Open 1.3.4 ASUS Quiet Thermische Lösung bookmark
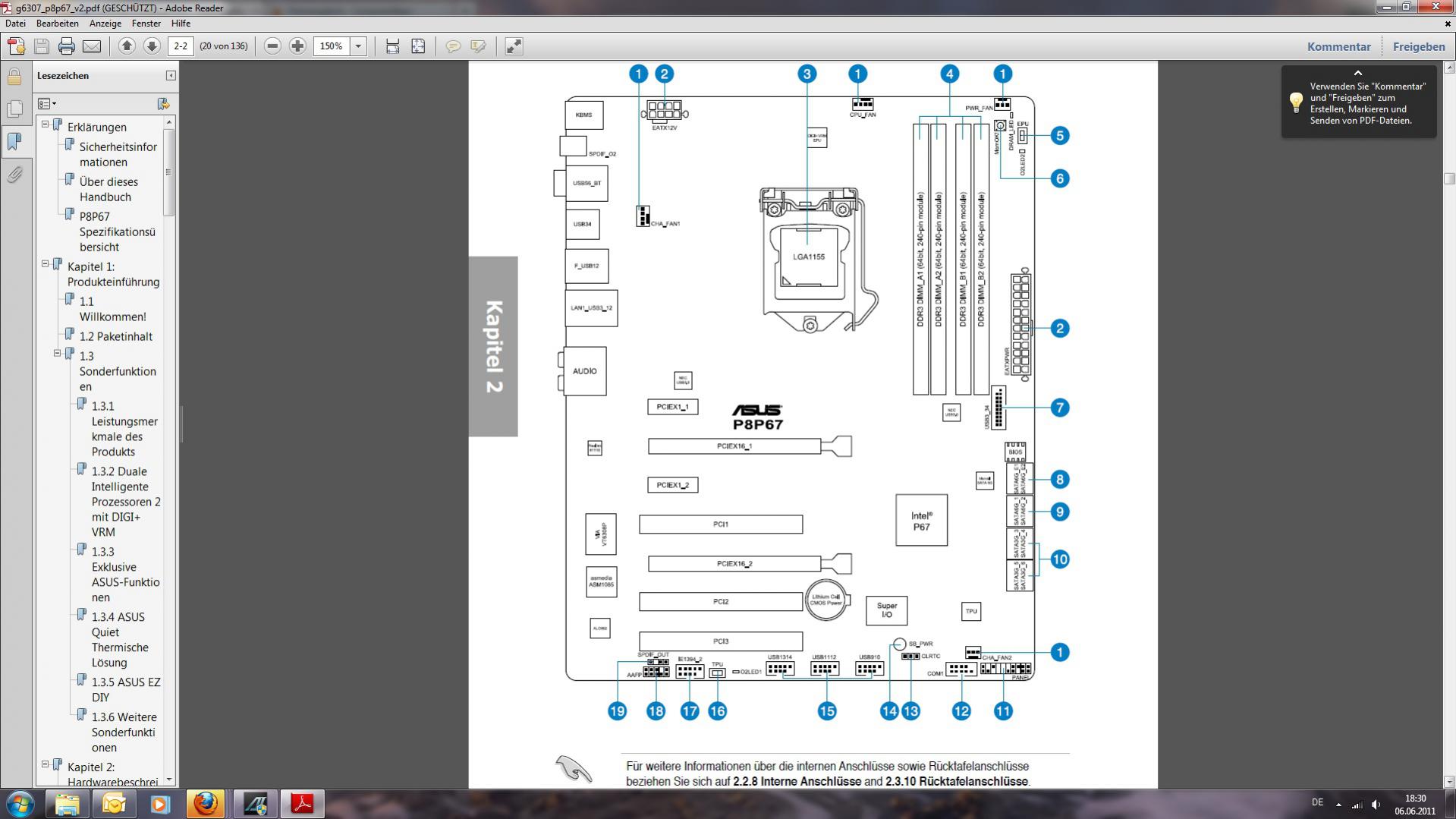Viewport: 1456px width, 819px height. coord(120,640)
